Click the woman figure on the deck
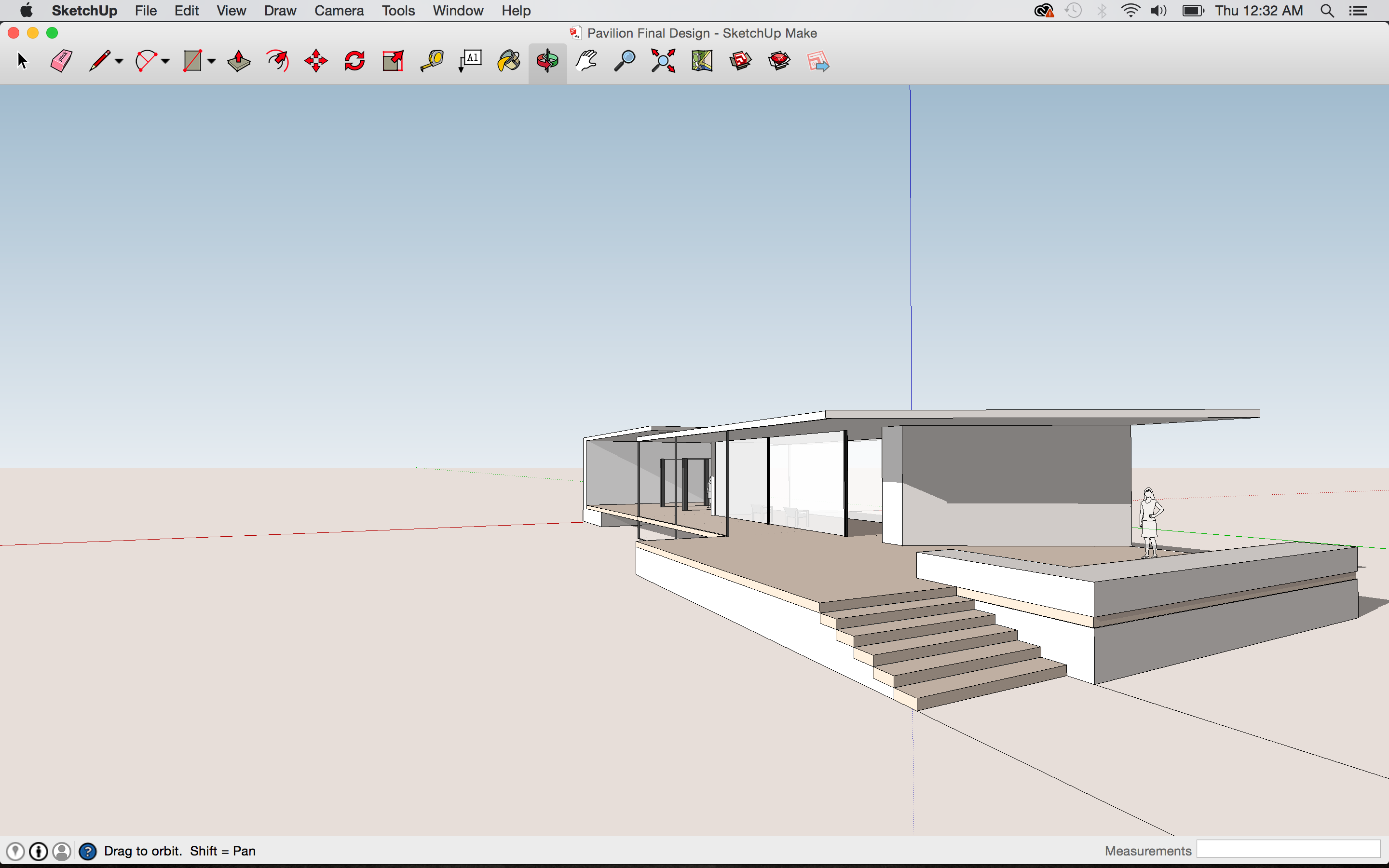Screen dimensions: 1389x868 coord(1150,522)
